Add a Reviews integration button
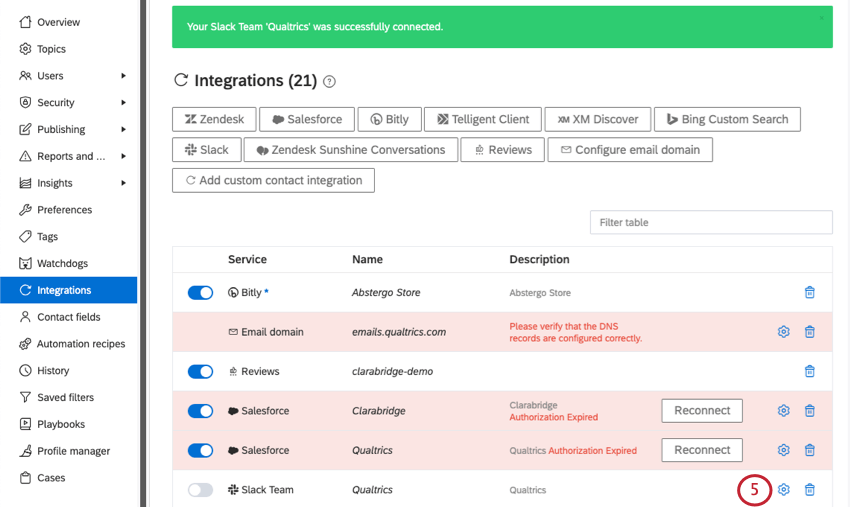This screenshot has height=507, width=850. [503, 150]
